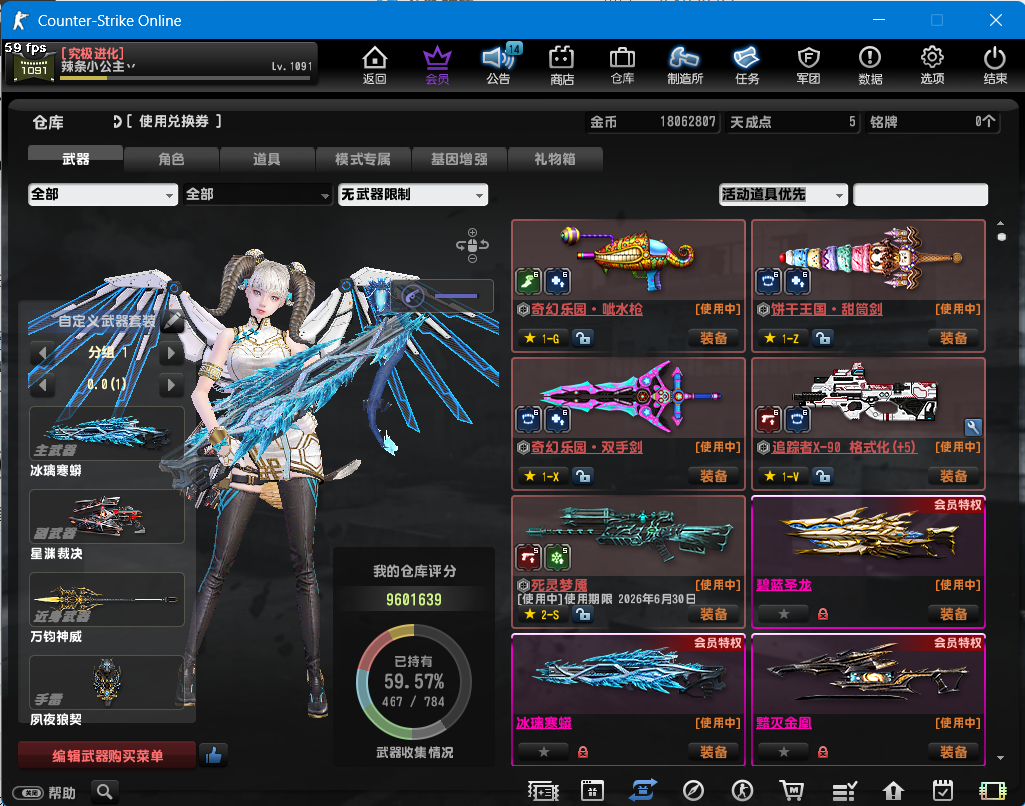Toggle the lock on 奇幻乐园·呲水枪
Image resolution: width=1025 pixels, height=806 pixels.
pyautogui.click(x=583, y=338)
